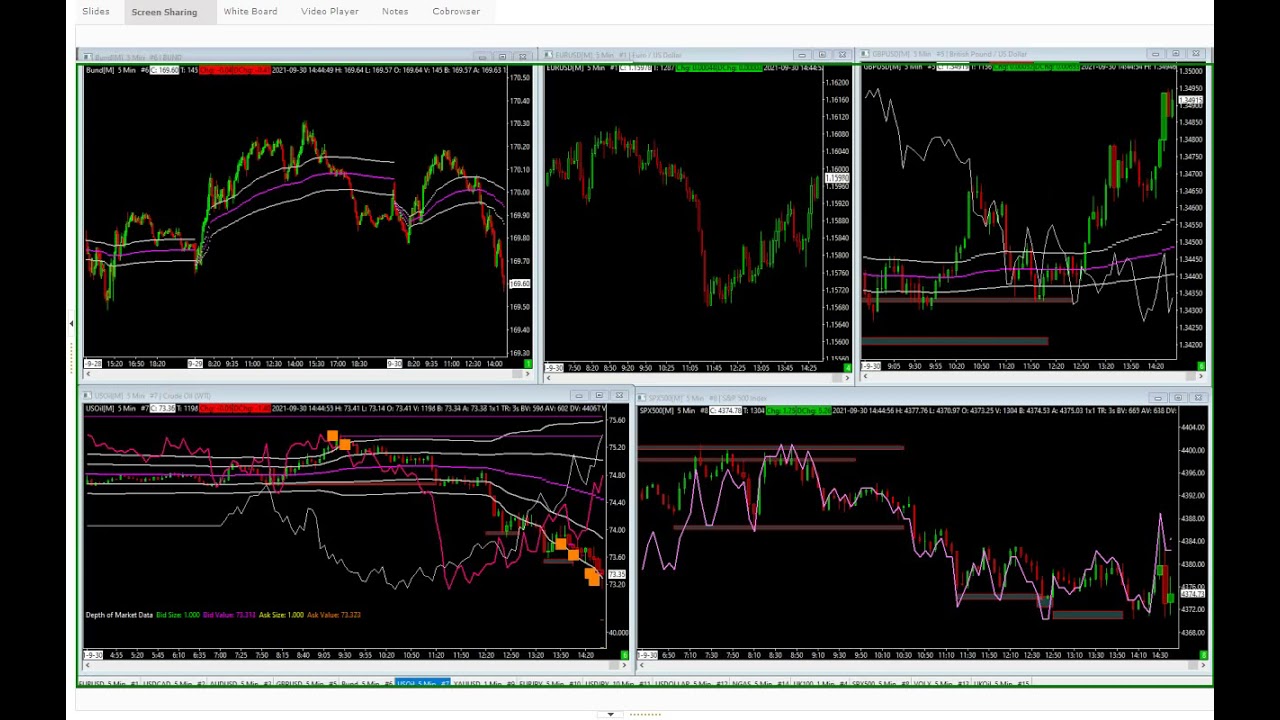The height and width of the screenshot is (720, 1280).
Task: Close the SPX500 chart window
Action: coord(1197,398)
